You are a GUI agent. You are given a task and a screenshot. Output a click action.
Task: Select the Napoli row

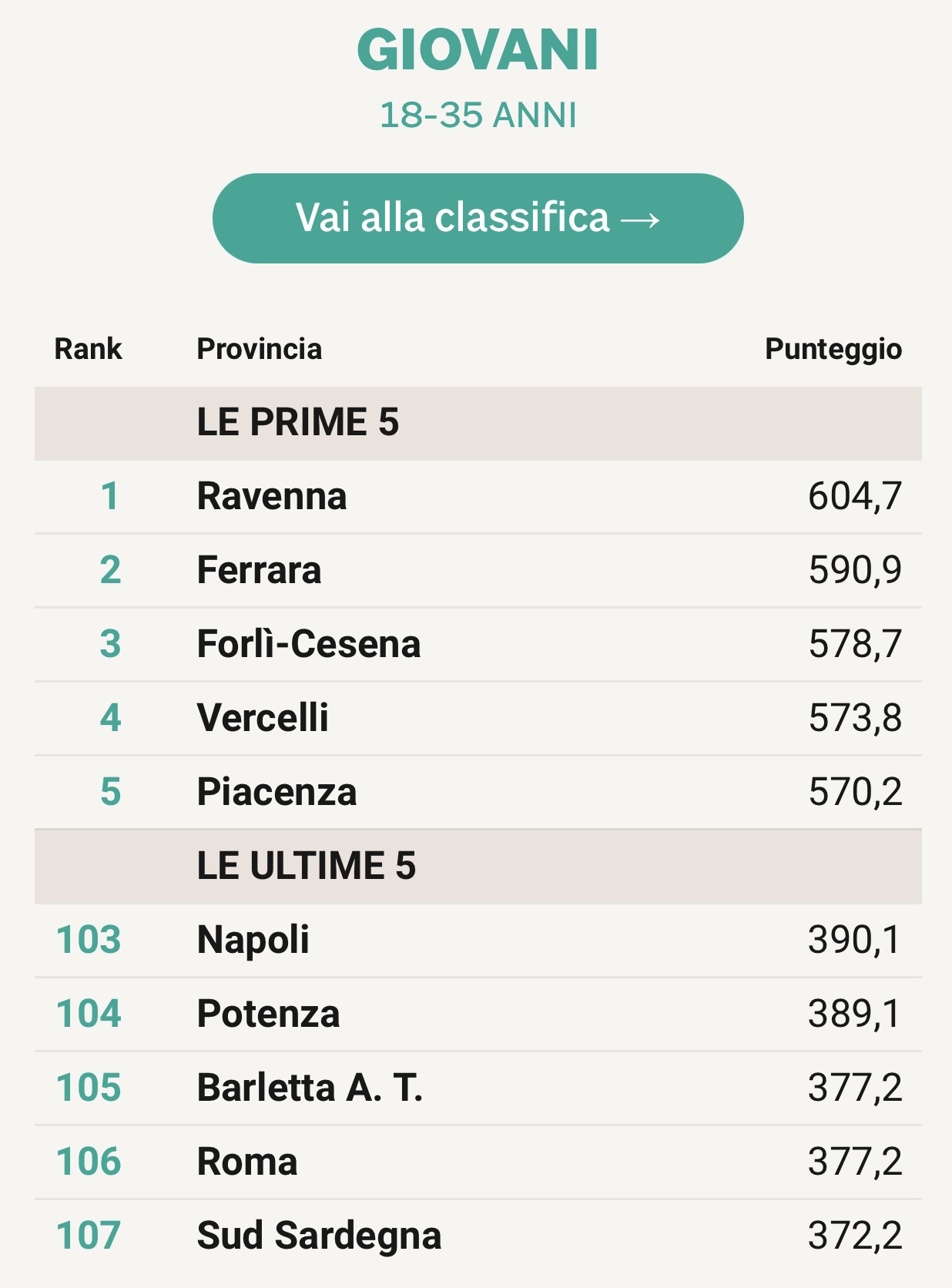click(x=478, y=940)
